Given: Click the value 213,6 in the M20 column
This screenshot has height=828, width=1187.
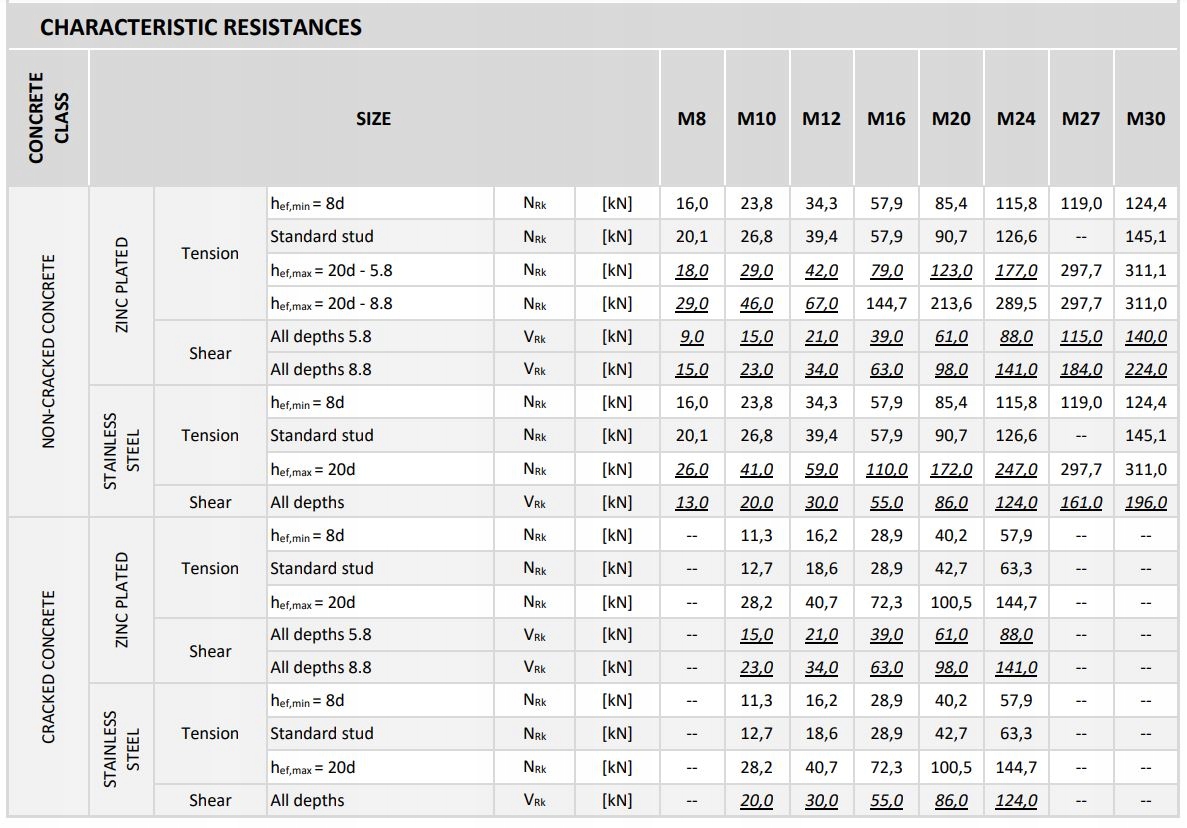Looking at the screenshot, I should [951, 304].
